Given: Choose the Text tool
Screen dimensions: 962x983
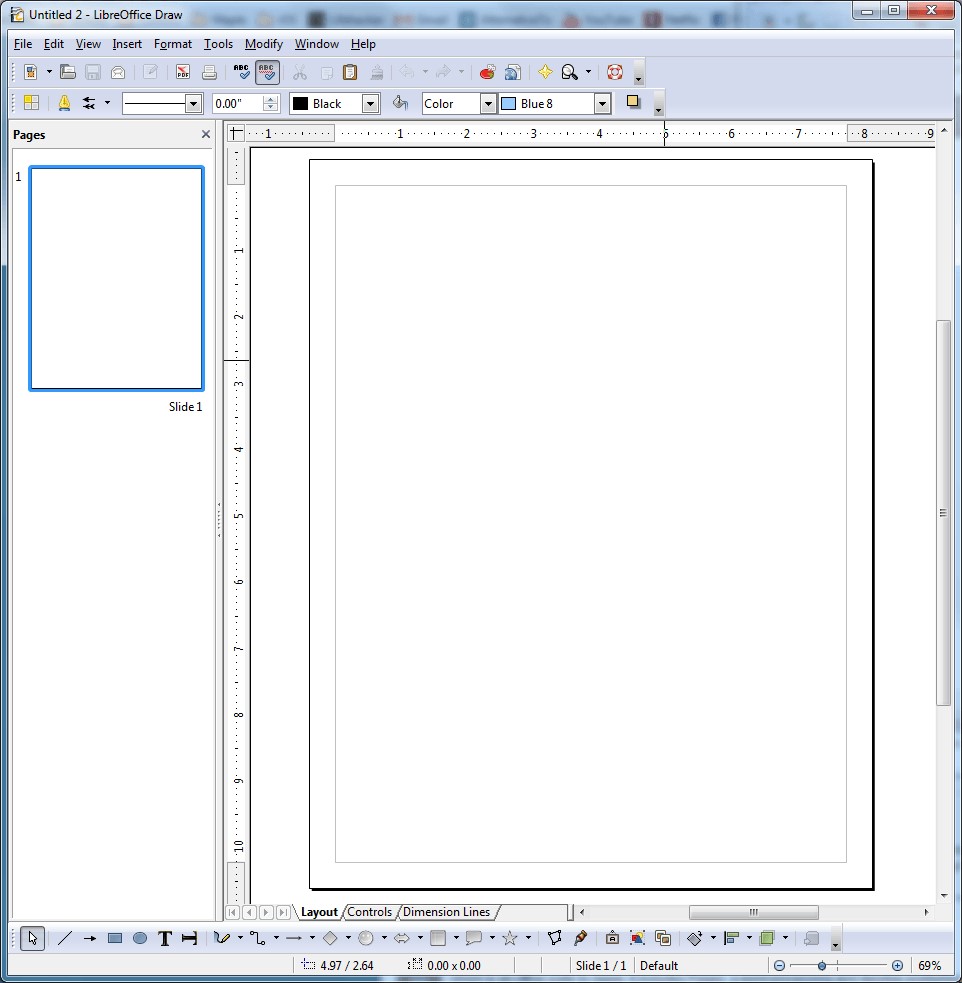Looking at the screenshot, I should pos(164,938).
